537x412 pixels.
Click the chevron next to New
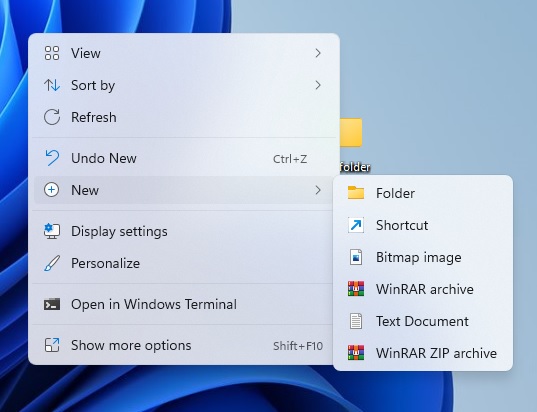318,190
